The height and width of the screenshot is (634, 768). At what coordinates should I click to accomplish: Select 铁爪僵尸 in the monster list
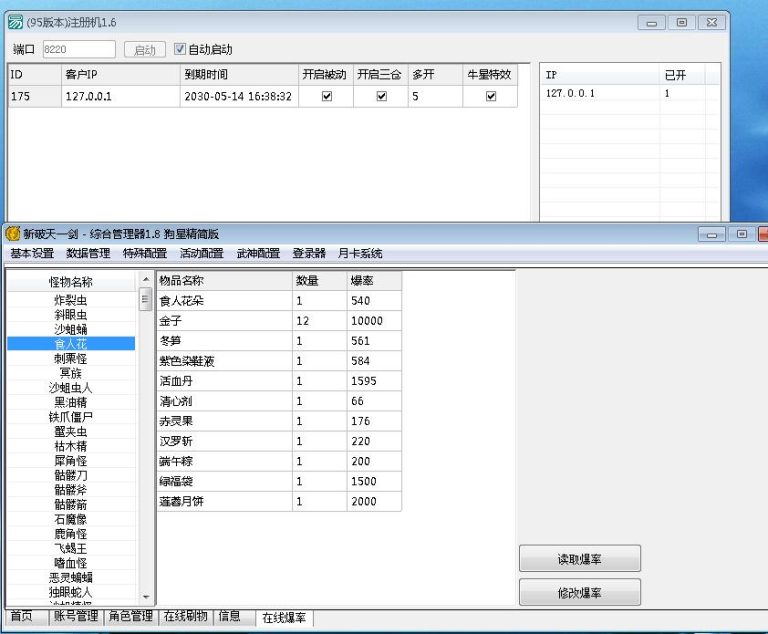pyautogui.click(x=70, y=417)
